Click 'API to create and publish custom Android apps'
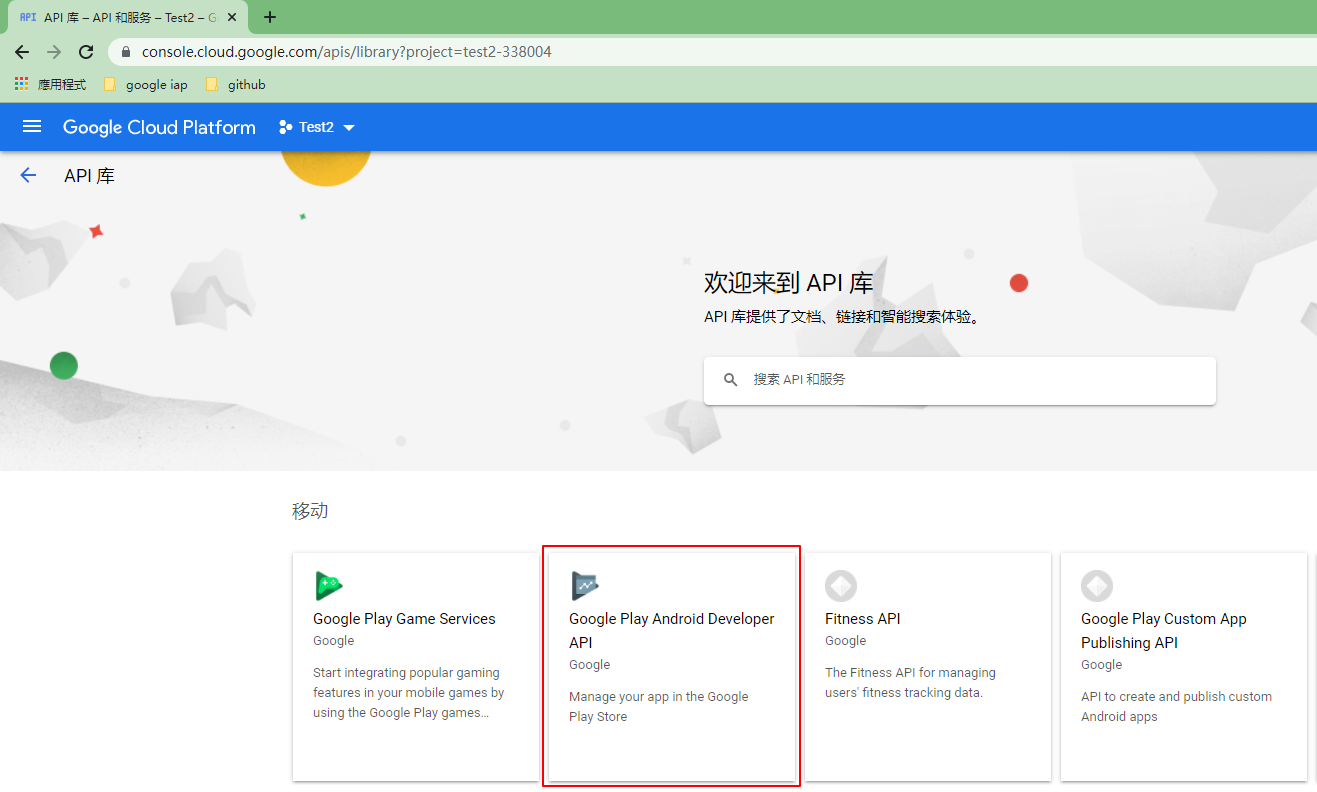The width and height of the screenshot is (1317, 792). 1176,707
